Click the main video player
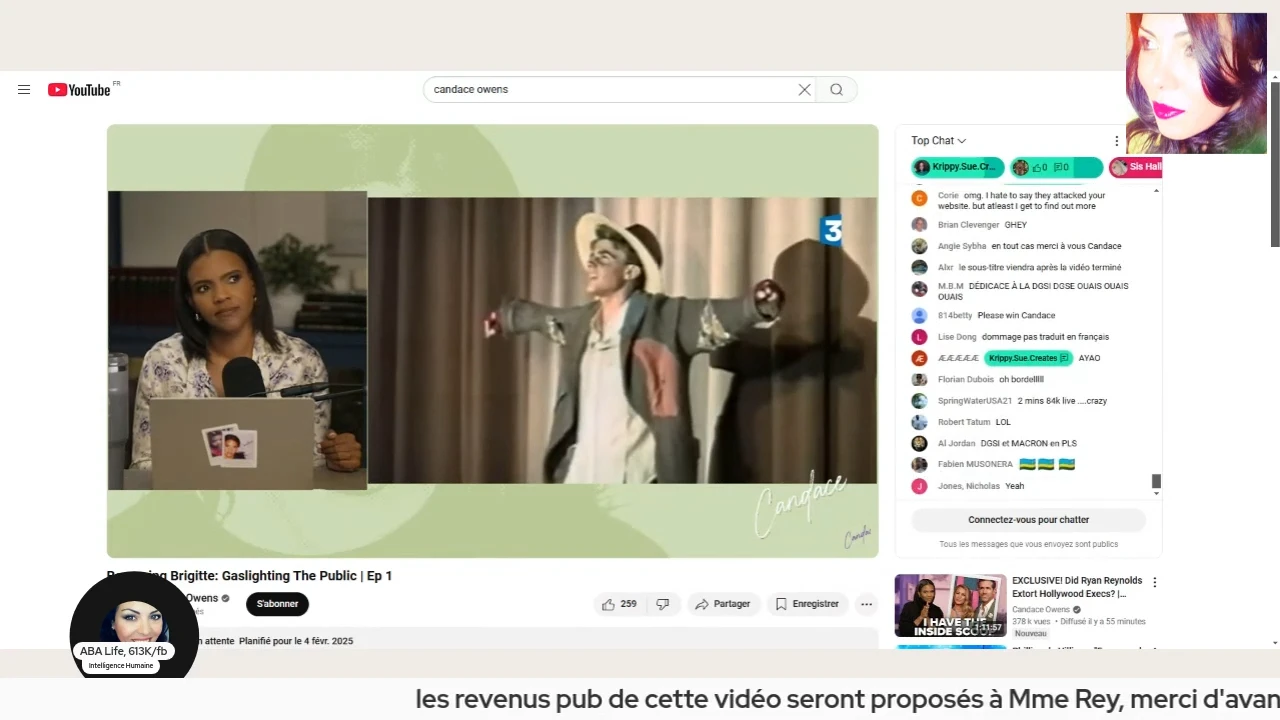 coord(493,341)
